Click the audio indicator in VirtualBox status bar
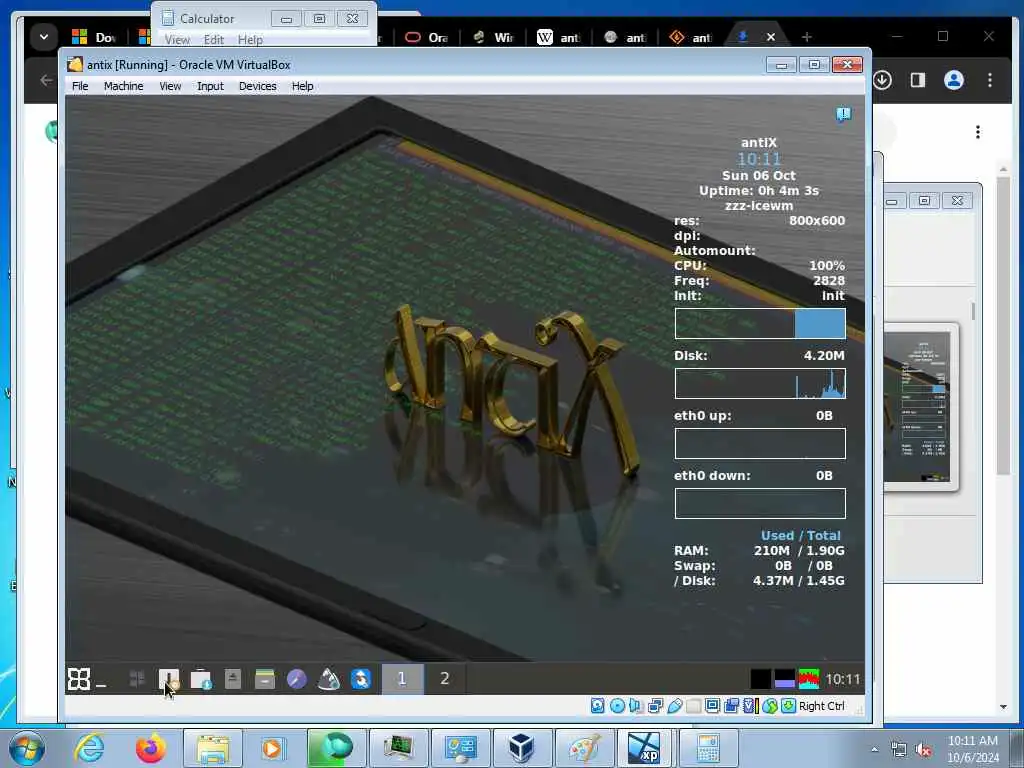This screenshot has width=1024, height=768. click(636, 706)
